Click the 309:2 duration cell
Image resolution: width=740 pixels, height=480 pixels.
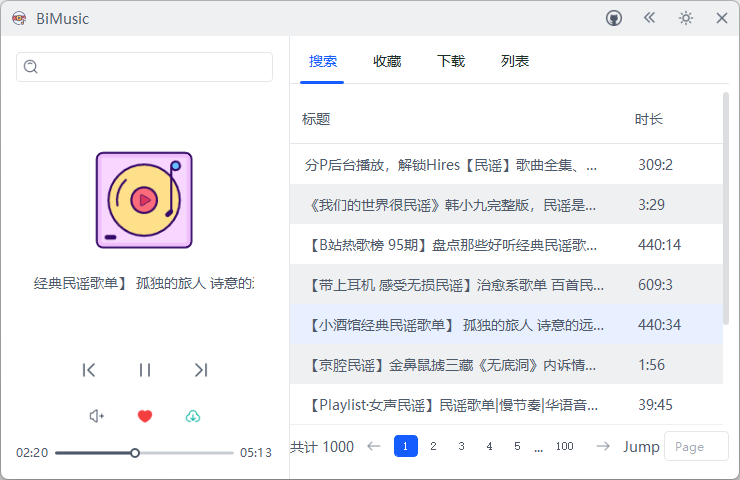click(x=656, y=165)
